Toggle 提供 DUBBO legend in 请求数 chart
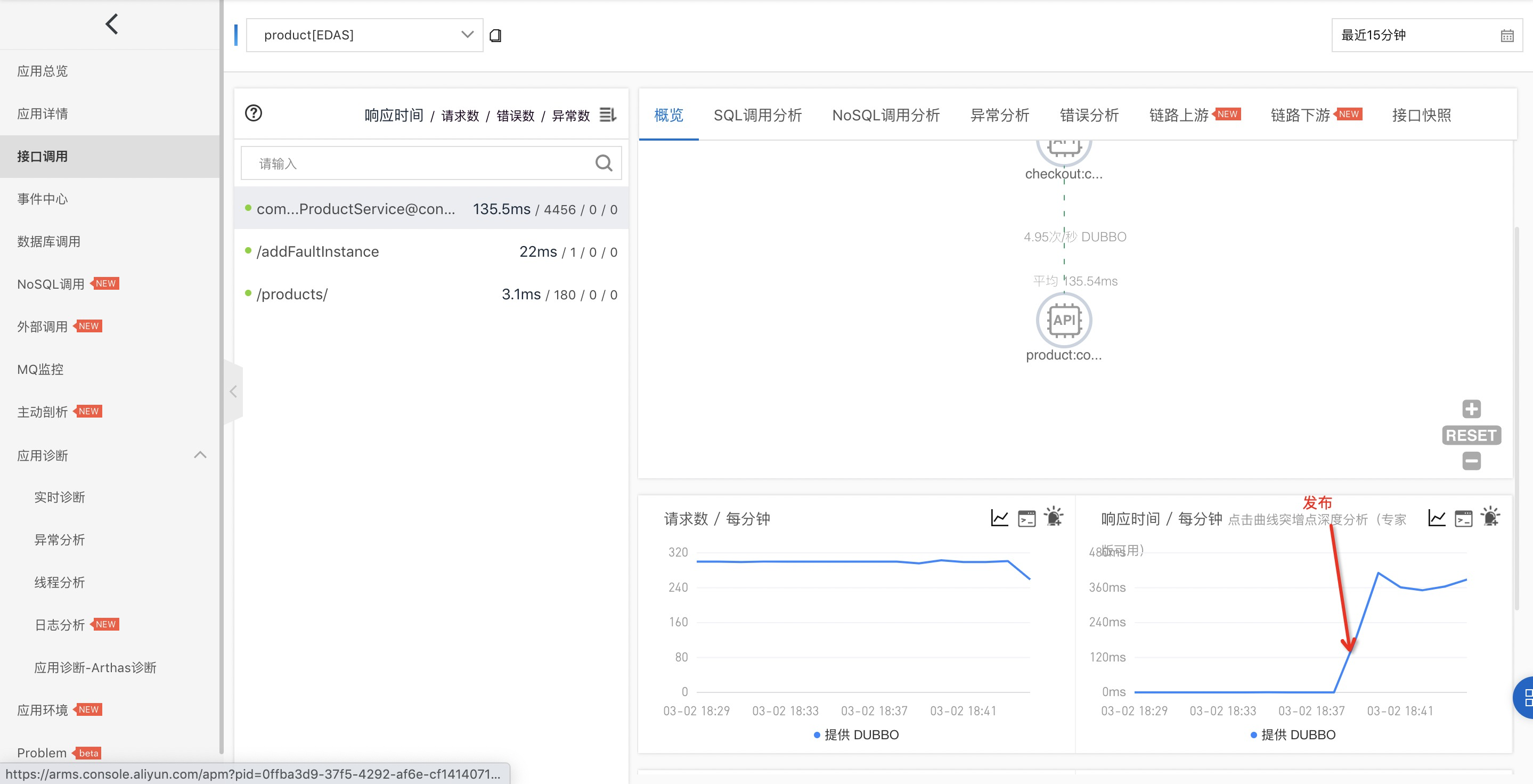This screenshot has width=1533, height=784. tap(856, 734)
